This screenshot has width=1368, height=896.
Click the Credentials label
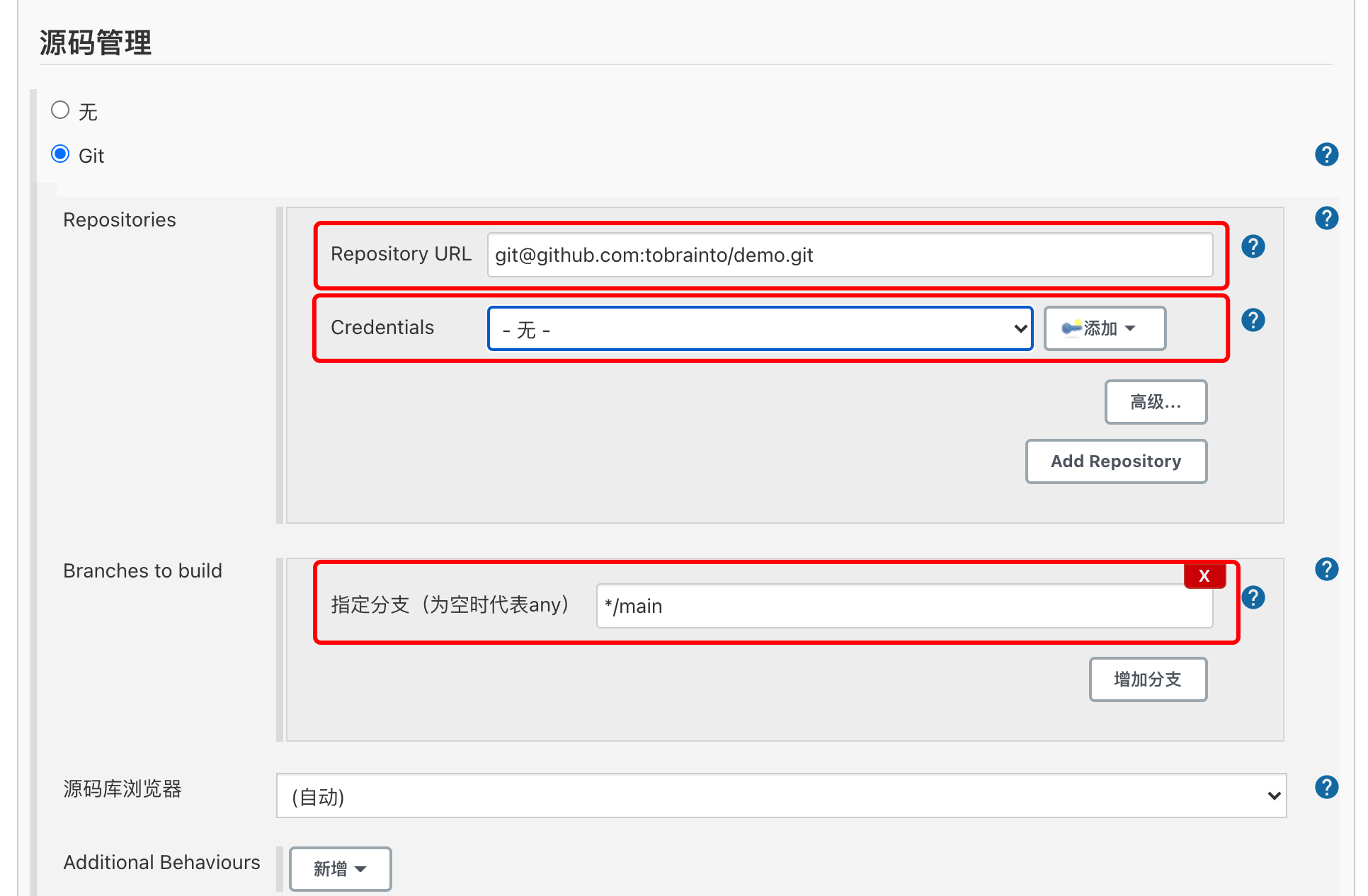pos(382,327)
